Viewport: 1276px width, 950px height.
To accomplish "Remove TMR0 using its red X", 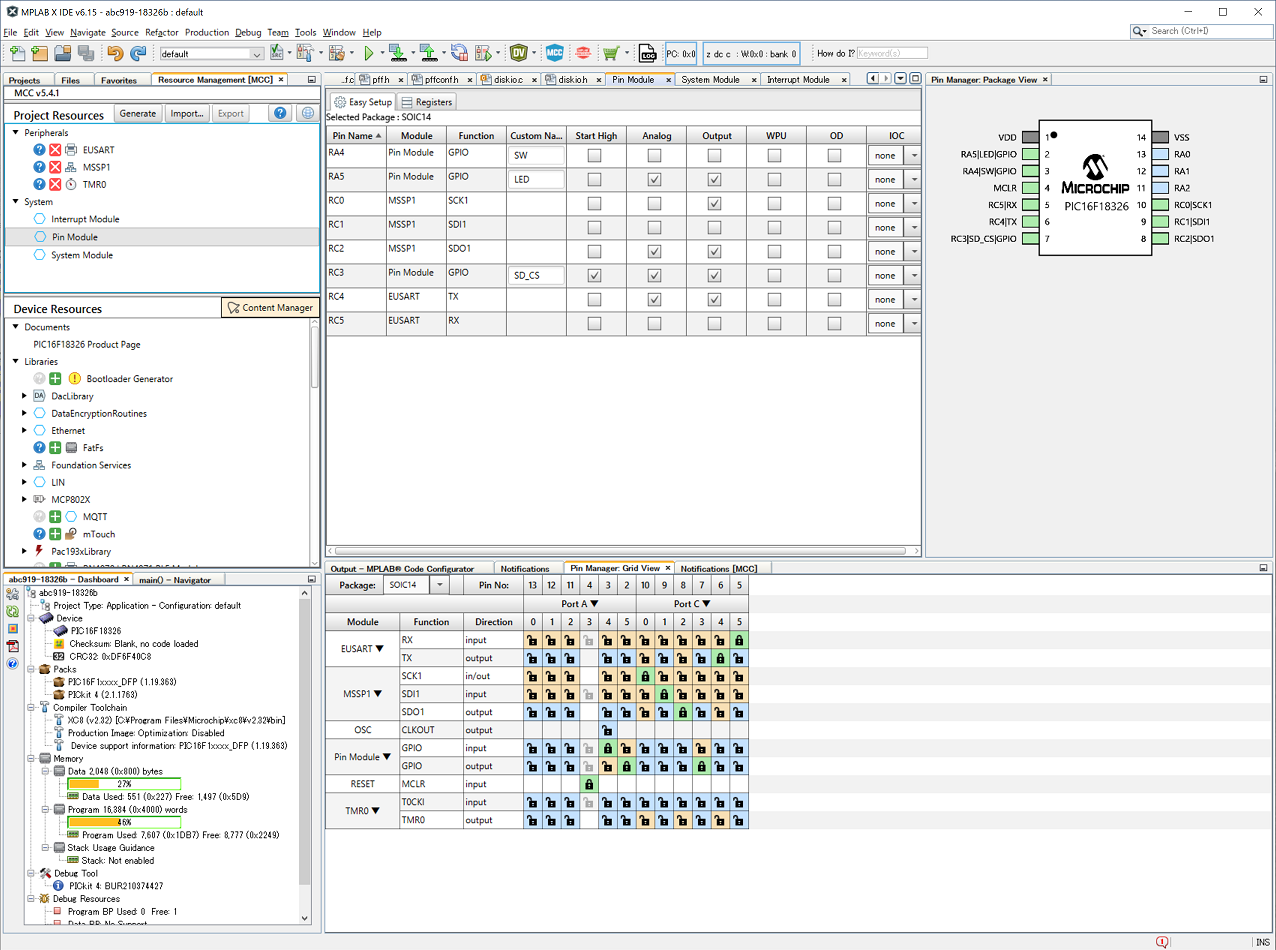I will pos(55,184).
